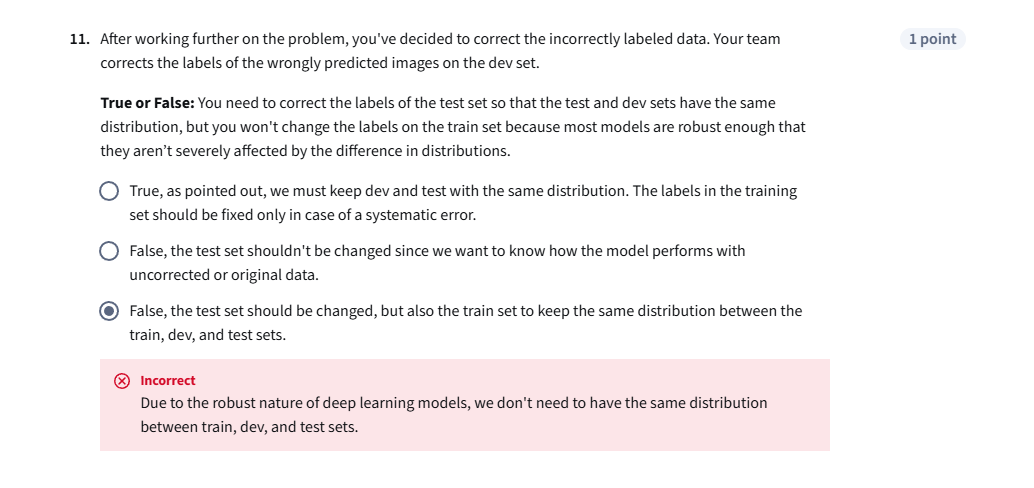Select 'test set shouldn't be changed' radio button
1034x488 pixels.
pos(109,251)
